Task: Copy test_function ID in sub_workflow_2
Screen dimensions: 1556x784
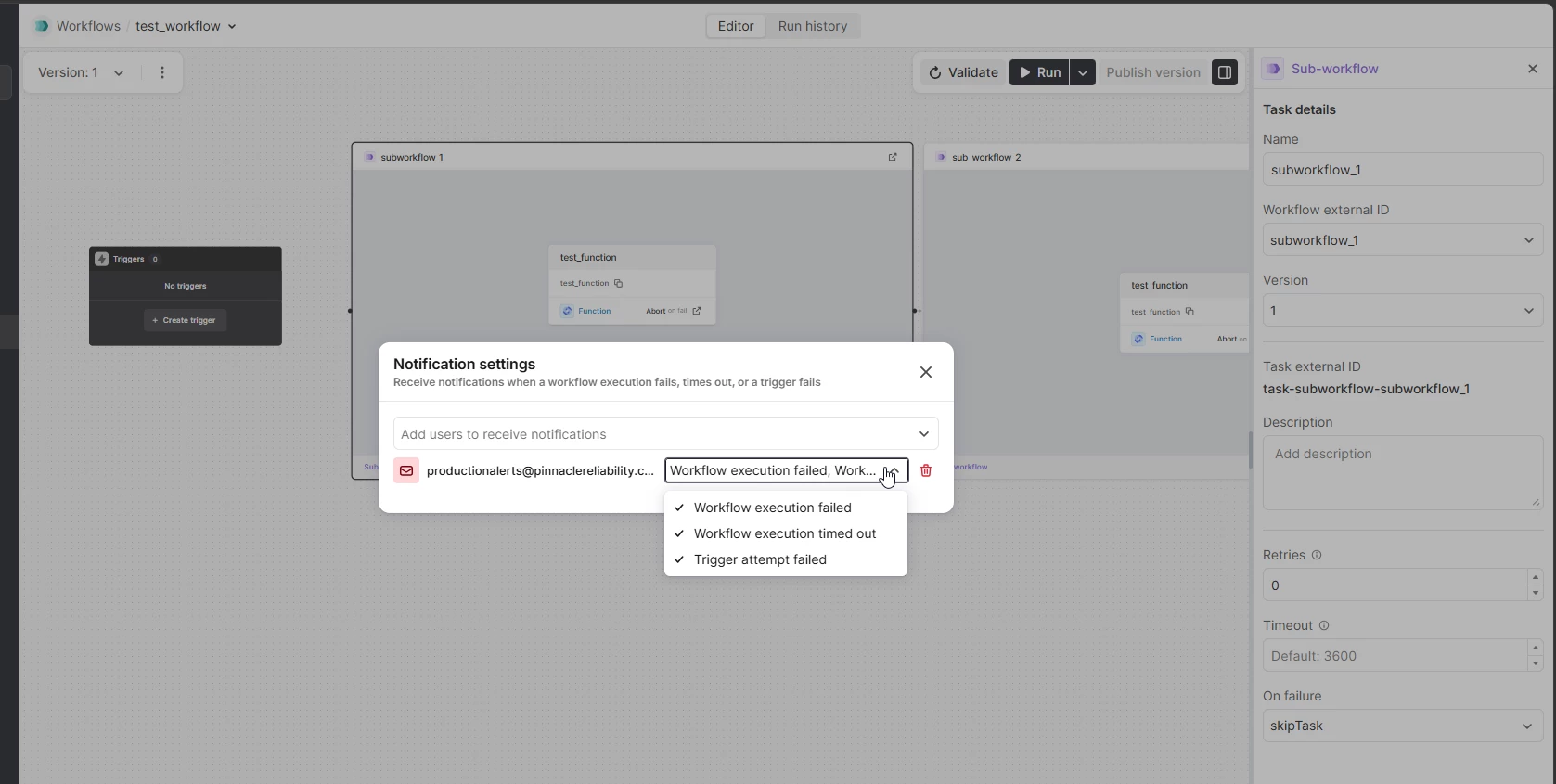Action: tap(1190, 312)
